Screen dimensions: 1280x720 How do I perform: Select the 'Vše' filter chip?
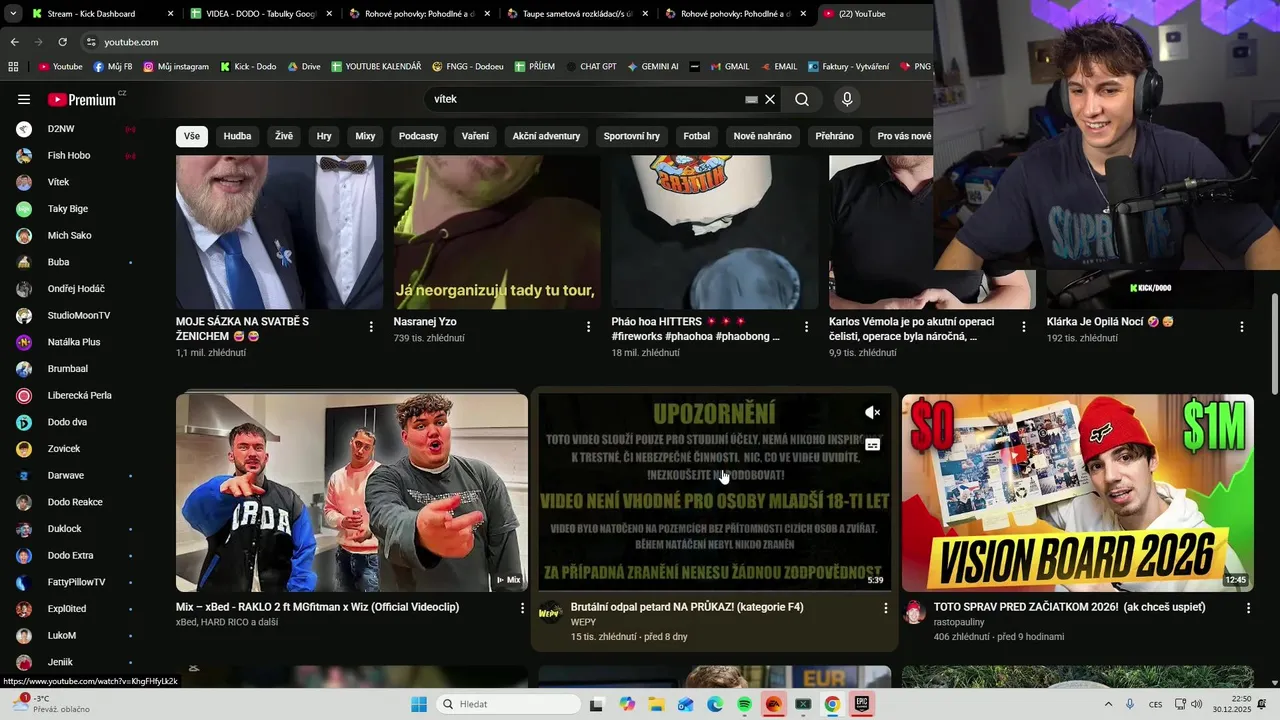point(192,136)
